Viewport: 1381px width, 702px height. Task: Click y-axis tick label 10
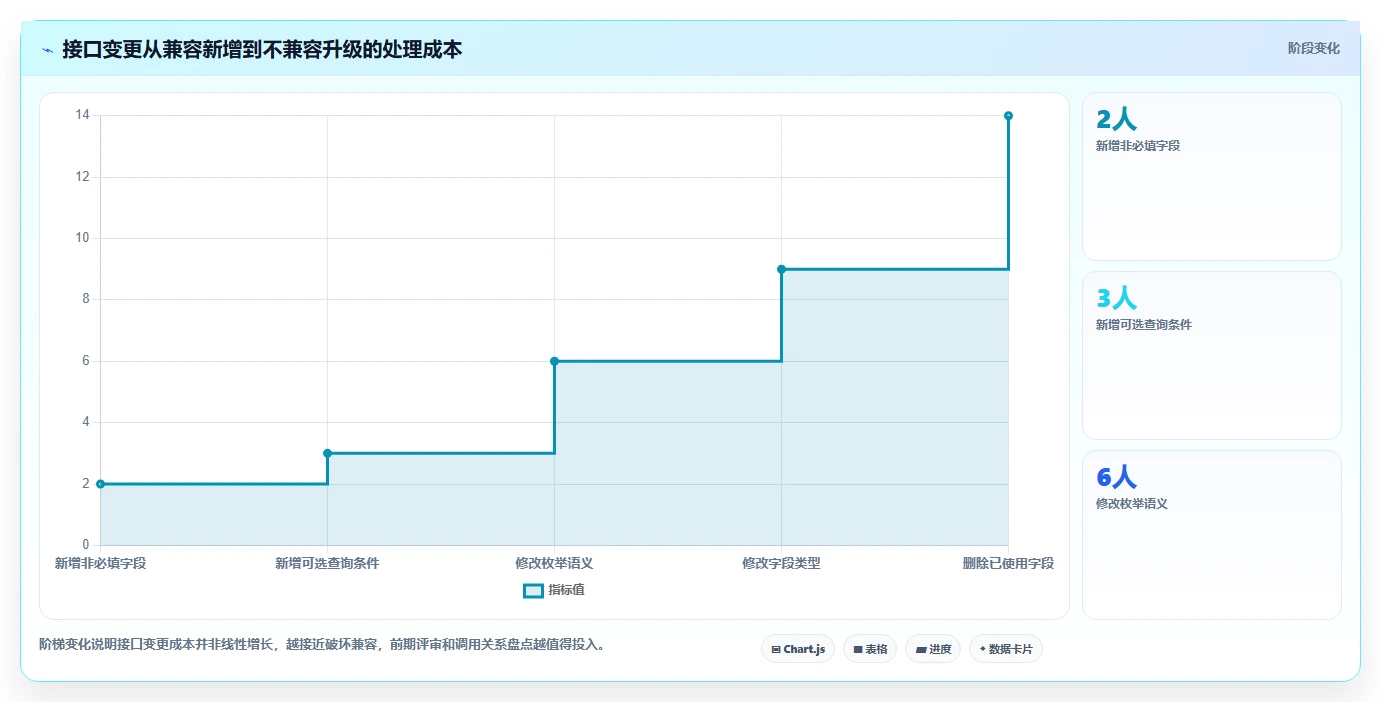(82, 238)
